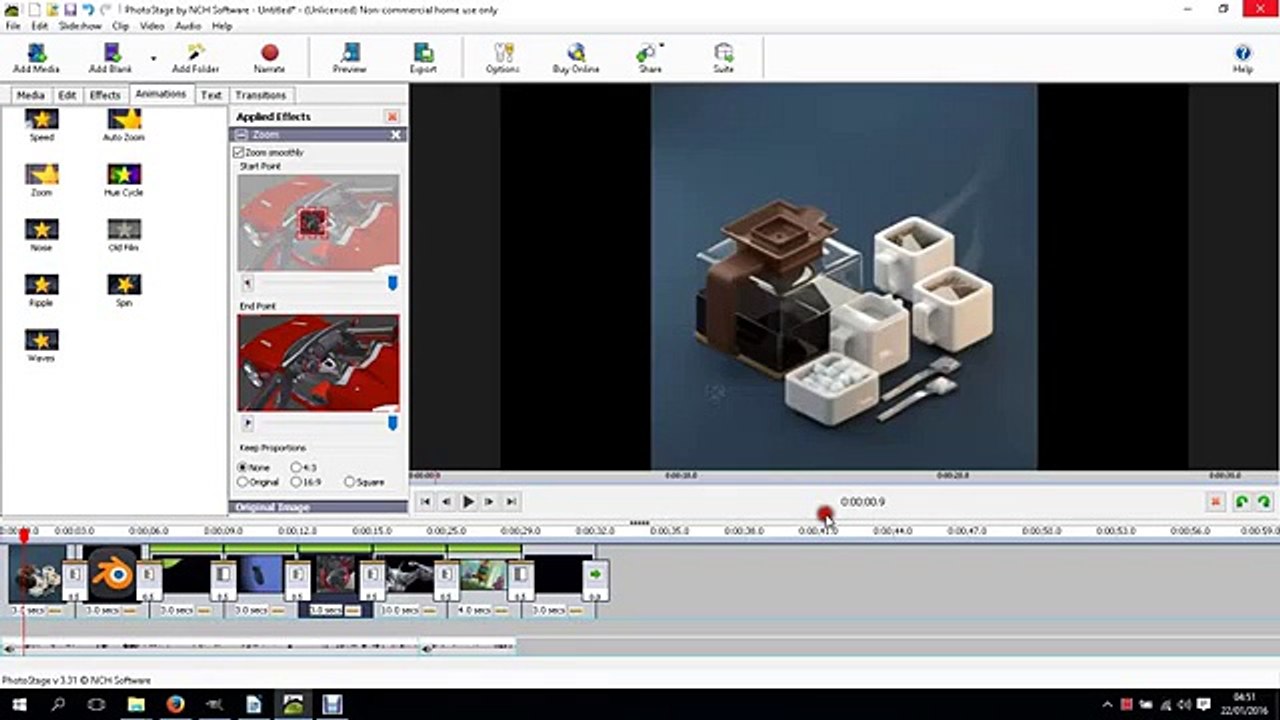This screenshot has width=1280, height=720.
Task: Click the Play button under preview
Action: 468,502
